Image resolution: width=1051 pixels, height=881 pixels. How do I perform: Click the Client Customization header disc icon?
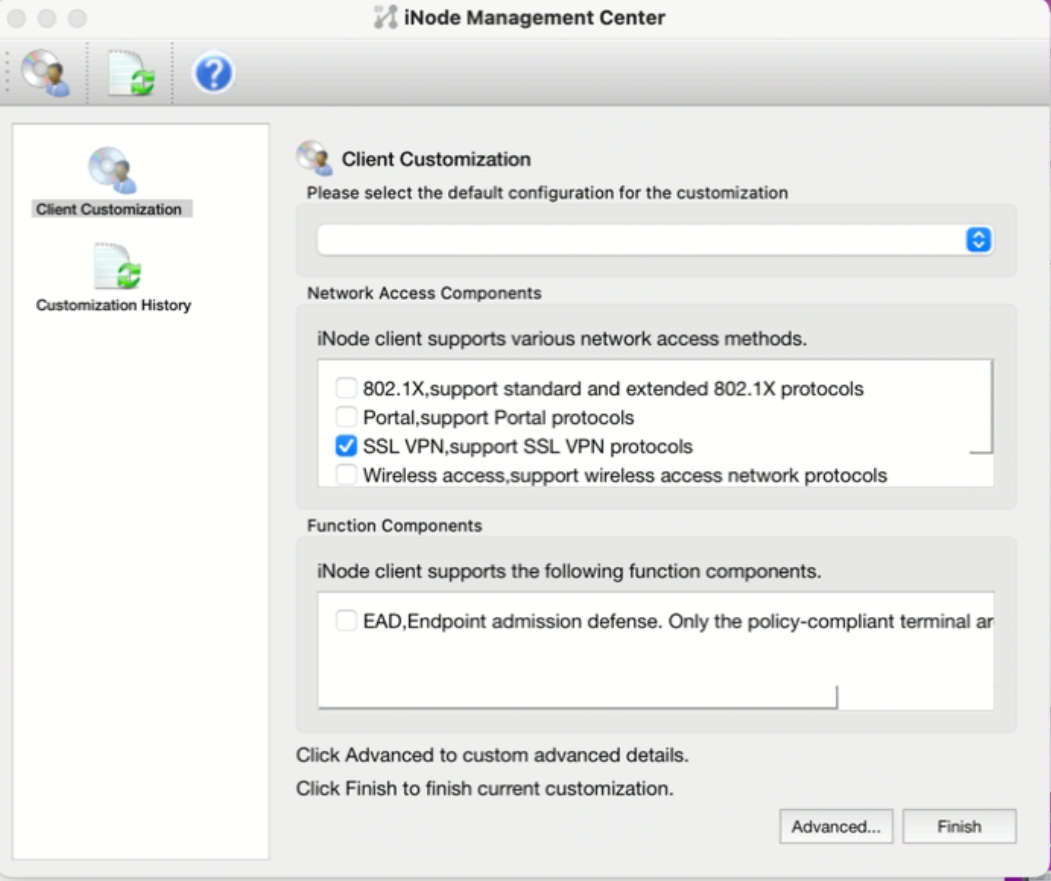click(x=314, y=158)
